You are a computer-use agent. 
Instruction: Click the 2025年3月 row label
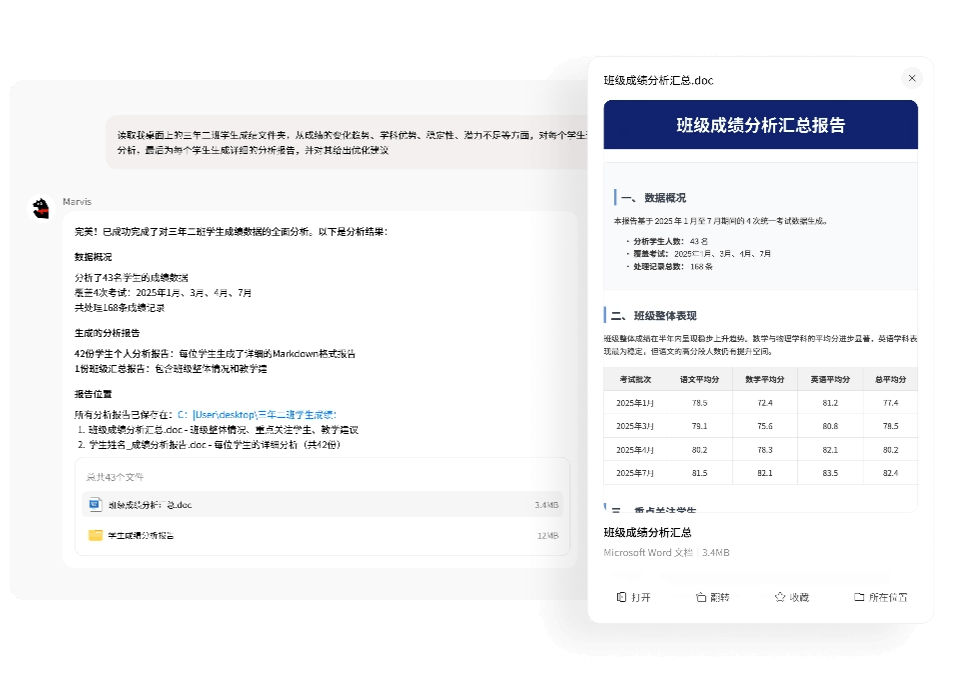click(635, 426)
